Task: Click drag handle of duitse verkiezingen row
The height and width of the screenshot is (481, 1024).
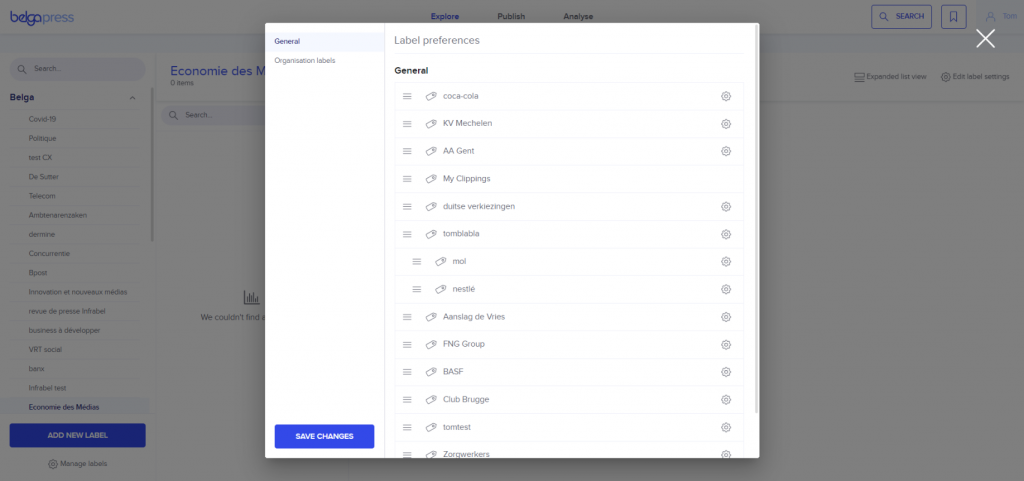Action: [x=407, y=206]
